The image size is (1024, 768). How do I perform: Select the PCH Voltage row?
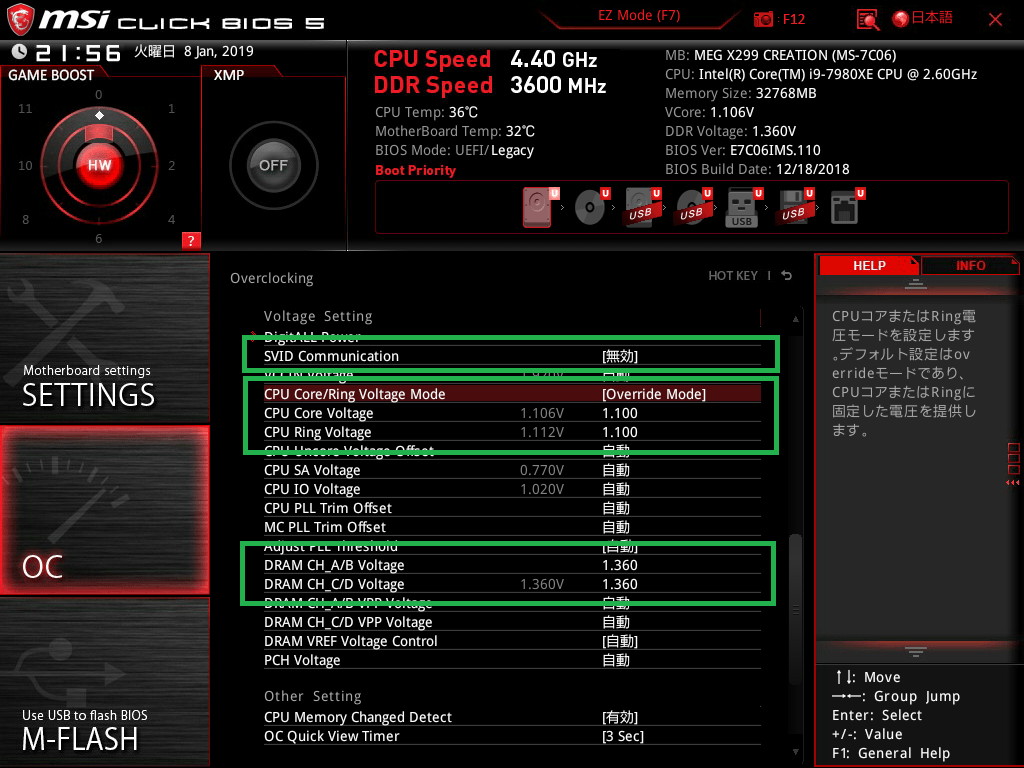coord(512,660)
